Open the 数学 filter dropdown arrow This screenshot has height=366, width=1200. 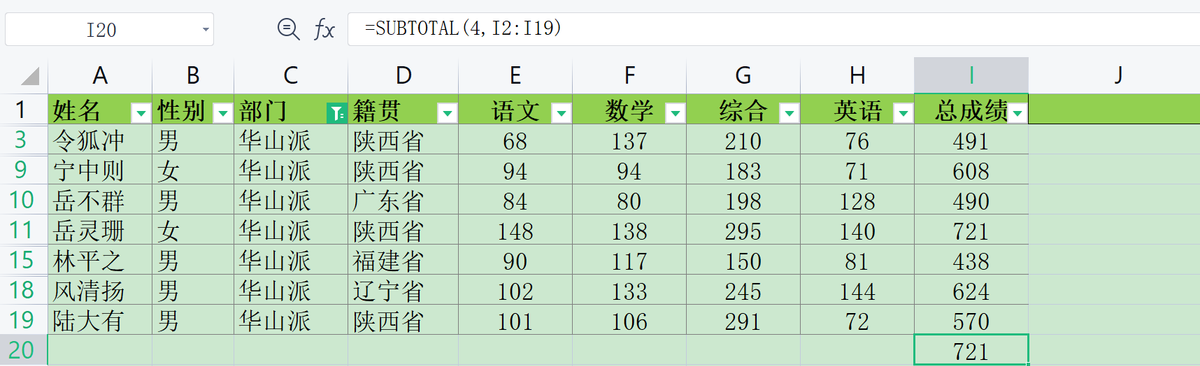pos(676,113)
